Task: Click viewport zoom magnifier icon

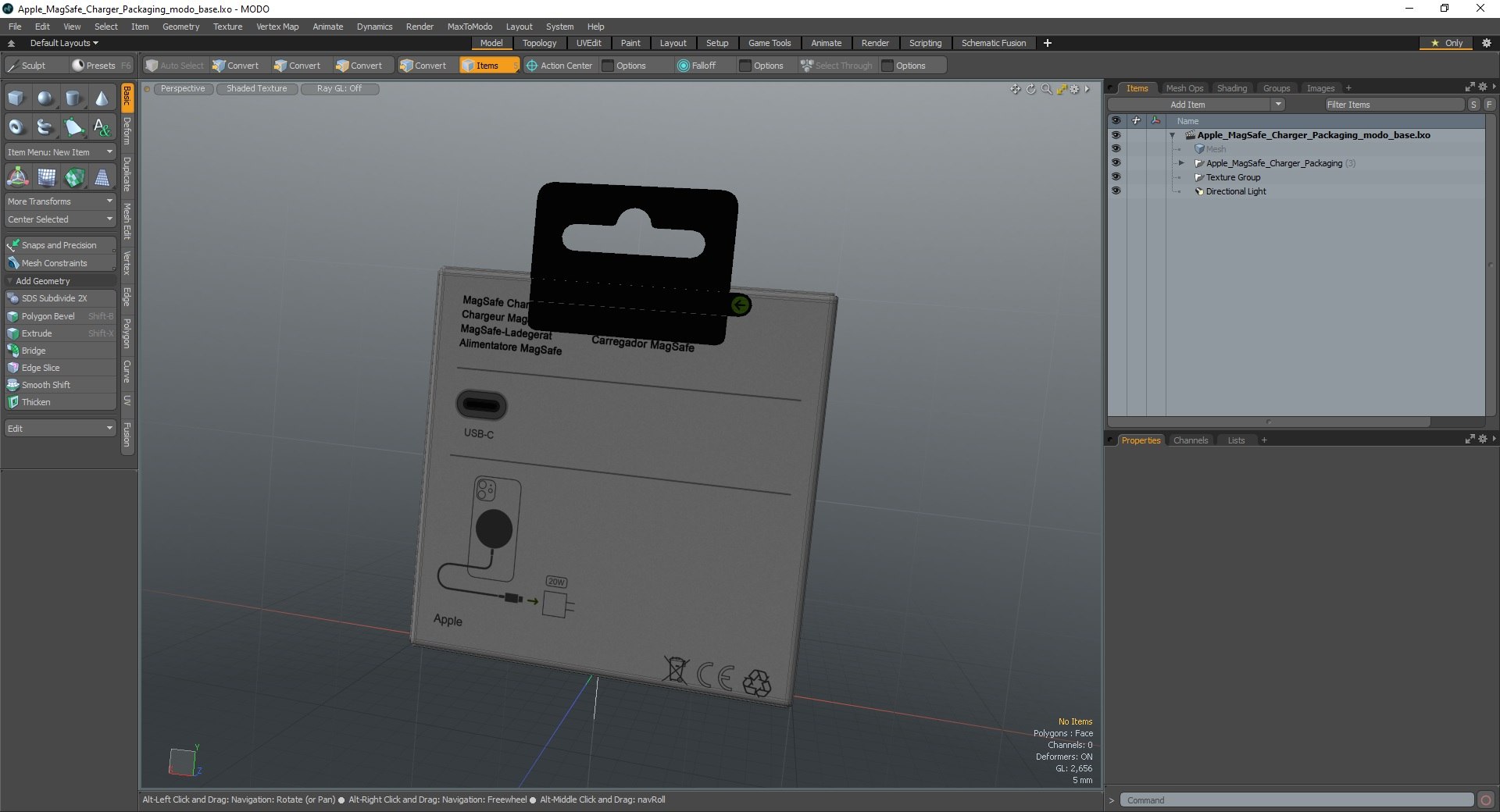Action: pyautogui.click(x=1046, y=89)
